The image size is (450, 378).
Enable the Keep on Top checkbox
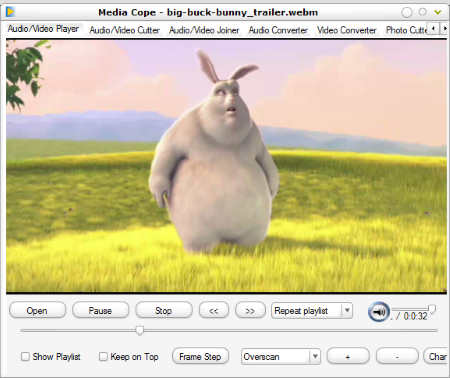click(x=103, y=356)
